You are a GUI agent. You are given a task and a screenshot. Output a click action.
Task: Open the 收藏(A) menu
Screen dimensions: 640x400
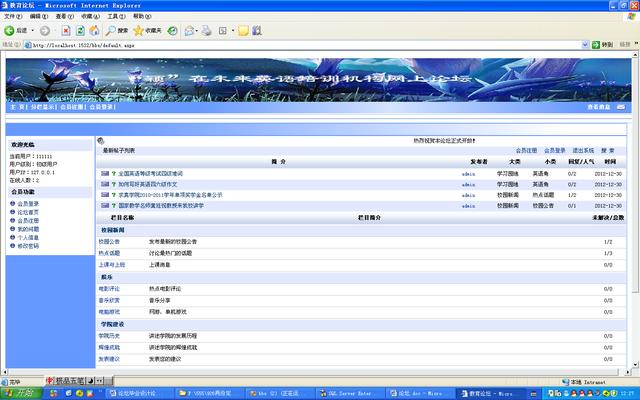point(90,16)
